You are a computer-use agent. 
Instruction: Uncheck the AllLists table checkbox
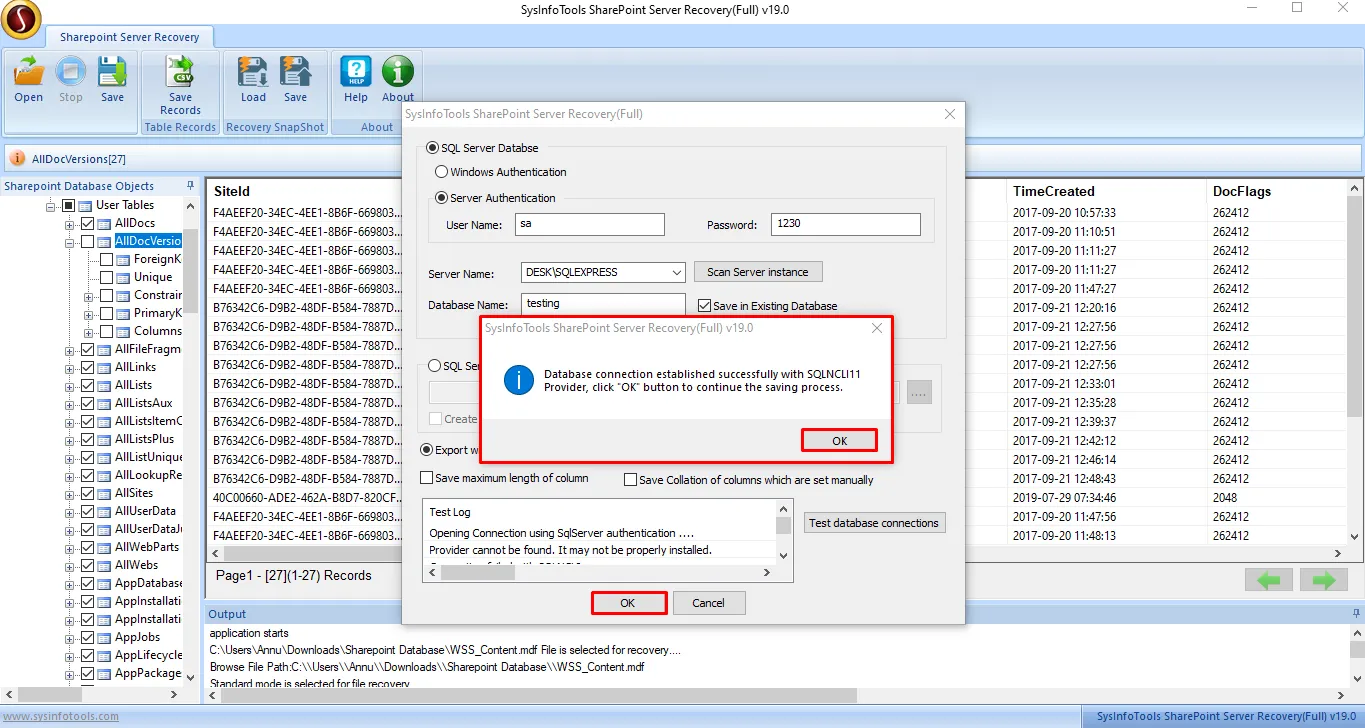point(87,385)
